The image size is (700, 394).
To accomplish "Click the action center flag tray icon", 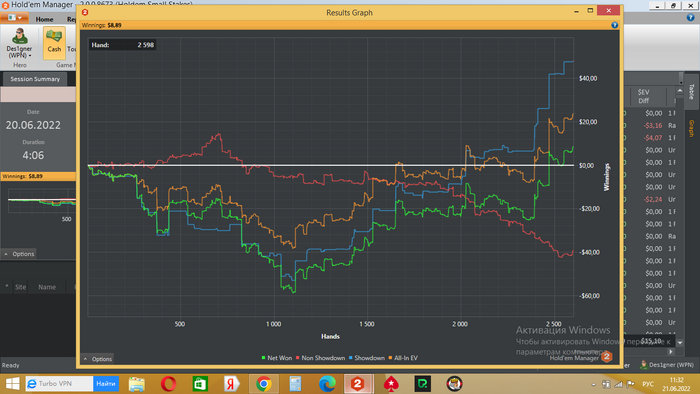I will (x=630, y=384).
